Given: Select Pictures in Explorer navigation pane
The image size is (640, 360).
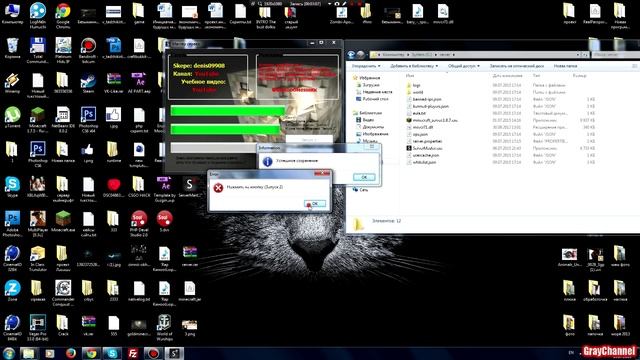Looking at the screenshot, I should (372, 134).
